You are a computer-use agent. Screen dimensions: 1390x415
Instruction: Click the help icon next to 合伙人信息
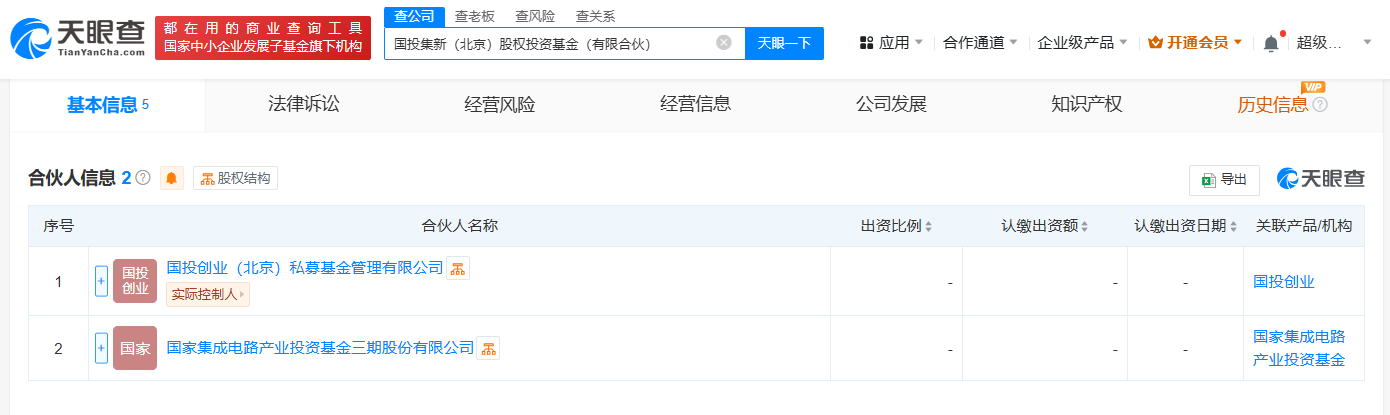143,178
